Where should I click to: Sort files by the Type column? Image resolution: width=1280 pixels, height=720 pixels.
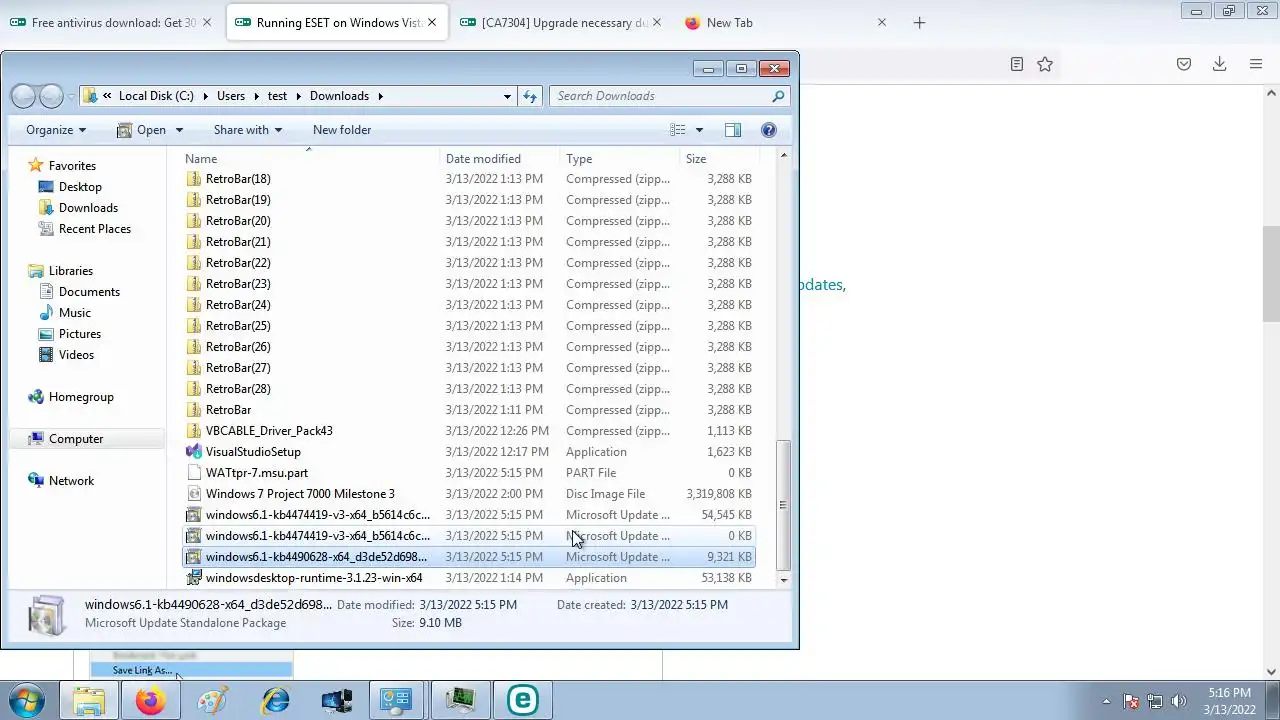click(619, 159)
